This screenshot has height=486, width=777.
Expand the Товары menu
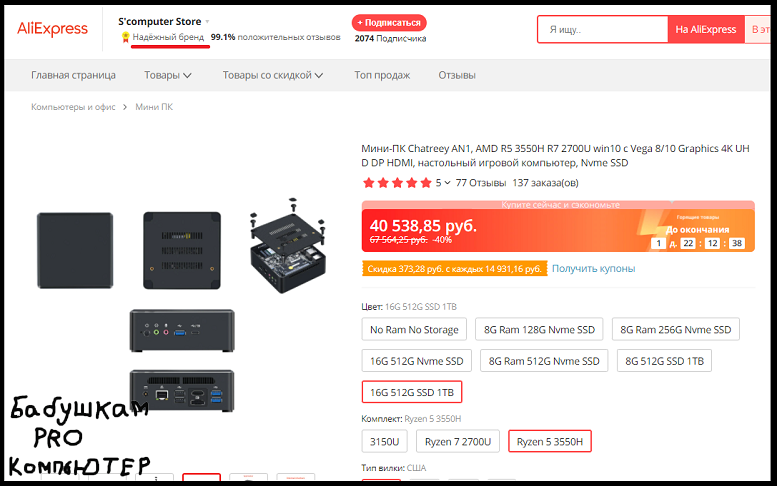[167, 75]
